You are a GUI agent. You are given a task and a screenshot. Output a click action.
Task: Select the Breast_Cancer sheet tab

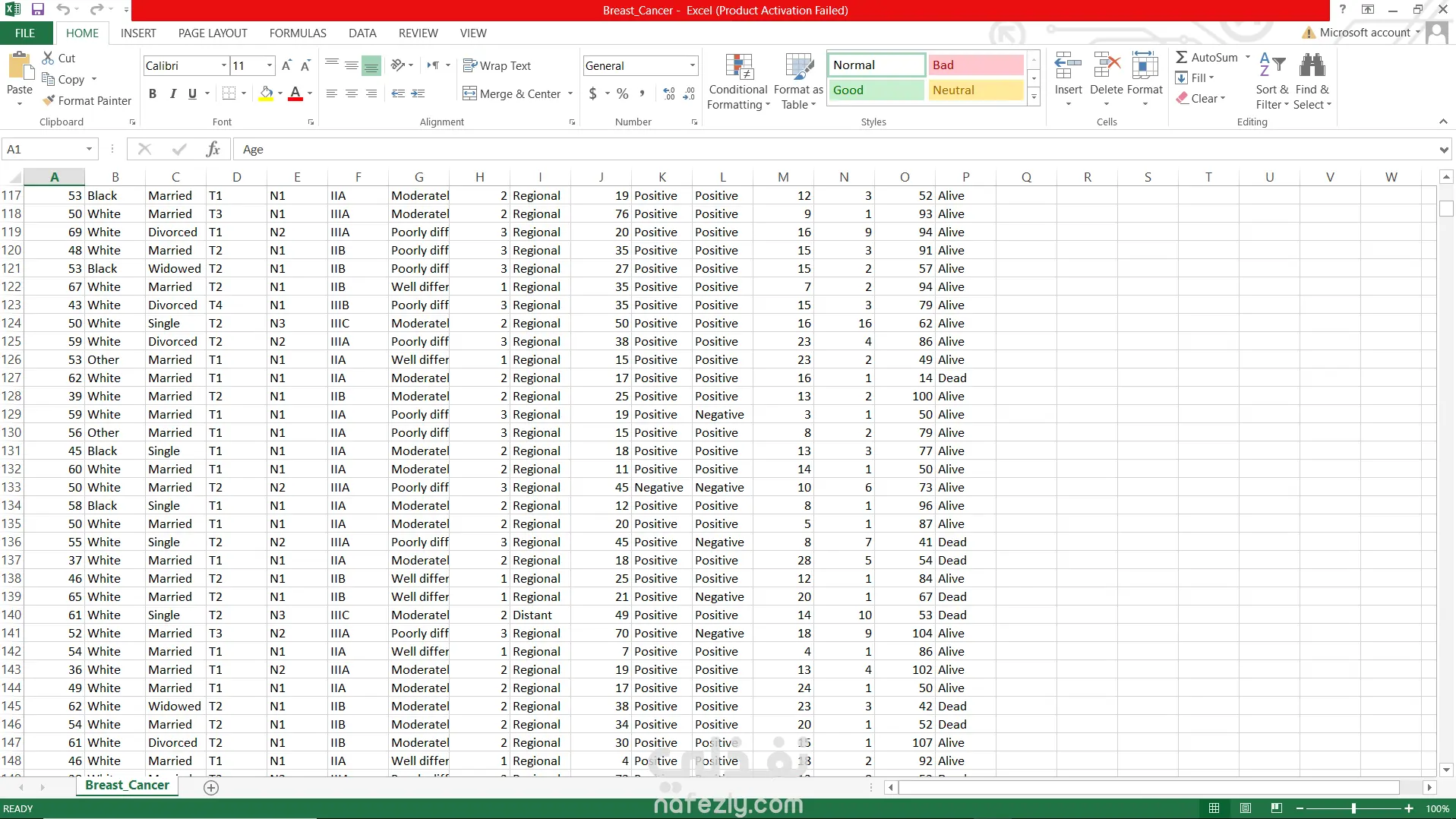click(x=127, y=786)
